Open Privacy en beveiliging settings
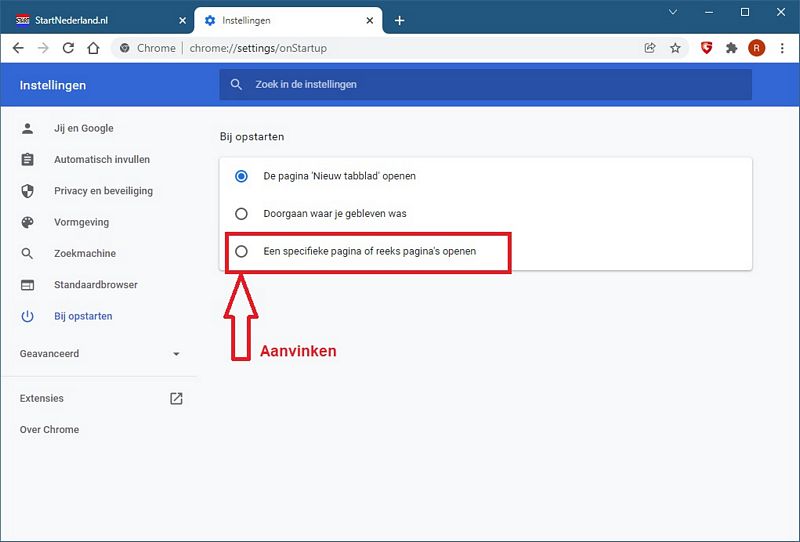This screenshot has width=800, height=542. (104, 191)
